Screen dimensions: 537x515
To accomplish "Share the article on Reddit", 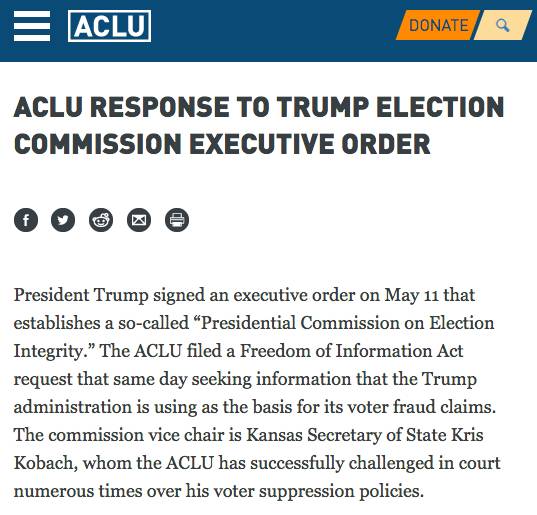I will point(101,220).
